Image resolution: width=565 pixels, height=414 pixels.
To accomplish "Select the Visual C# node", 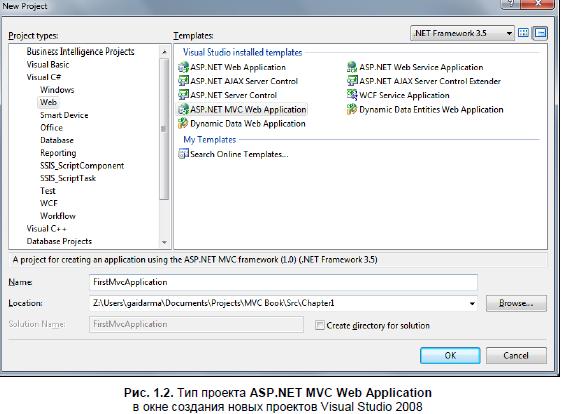I will click(x=44, y=77).
